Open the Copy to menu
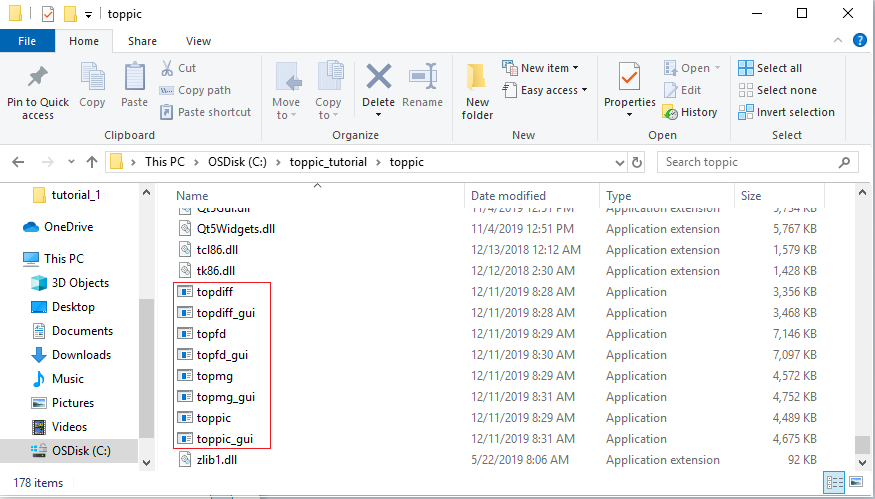 328,90
